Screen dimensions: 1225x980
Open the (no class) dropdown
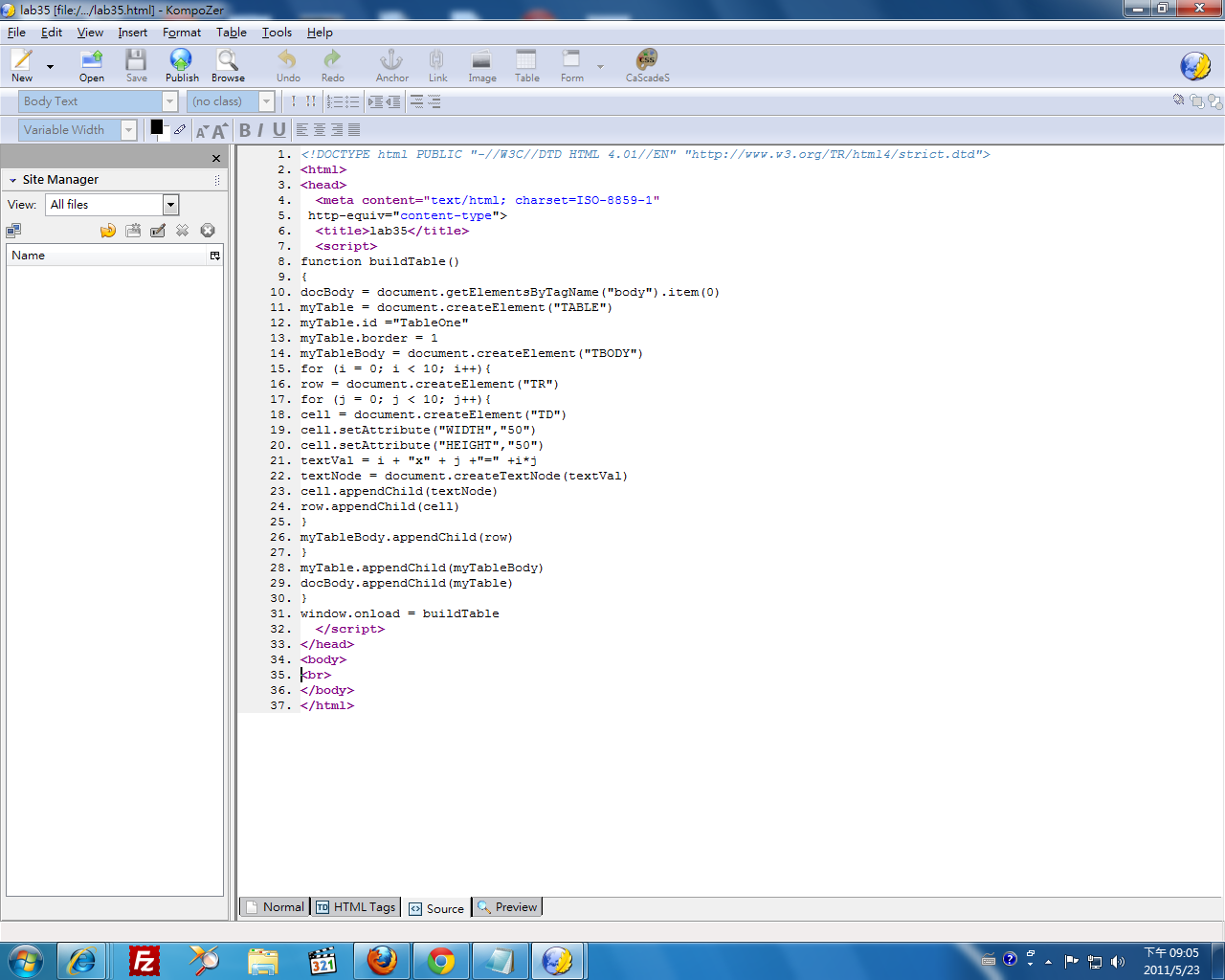231,101
